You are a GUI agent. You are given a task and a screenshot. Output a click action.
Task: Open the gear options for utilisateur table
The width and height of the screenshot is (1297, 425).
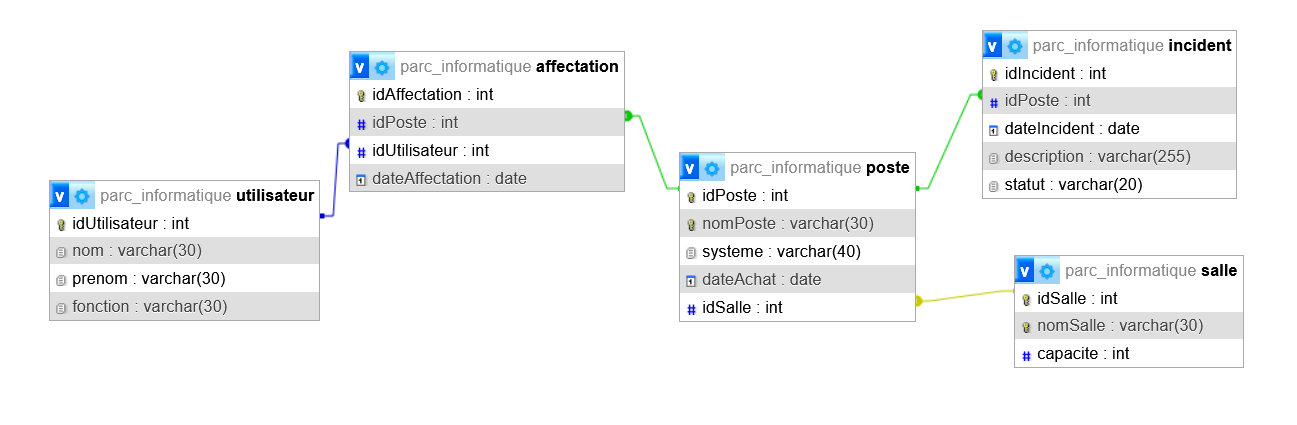82,196
